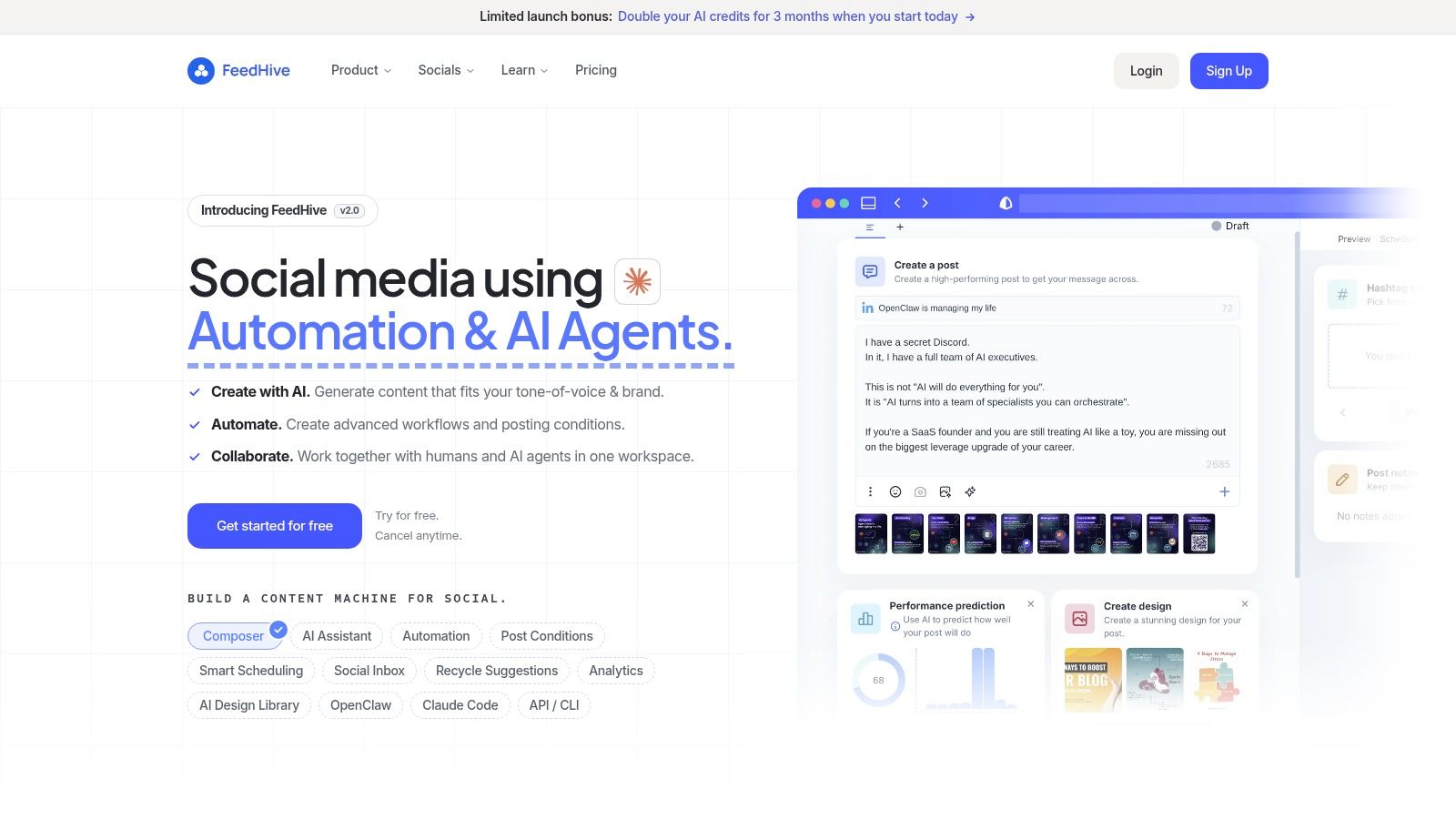Screen dimensions: 1456x819
Task: Click the Get started for free button
Action: point(275,526)
